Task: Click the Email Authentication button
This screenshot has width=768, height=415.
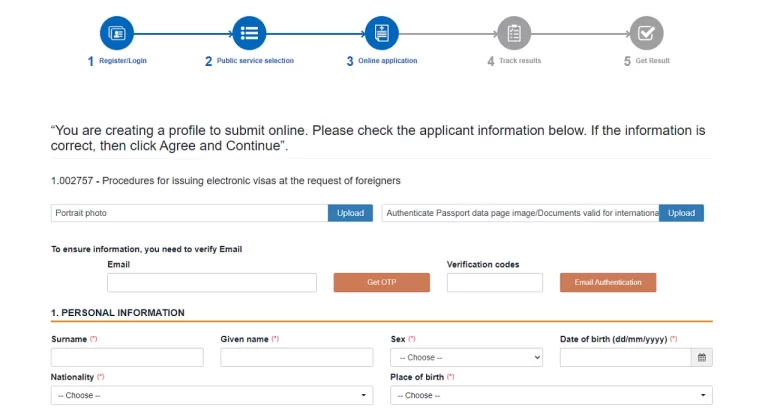Action: (608, 283)
